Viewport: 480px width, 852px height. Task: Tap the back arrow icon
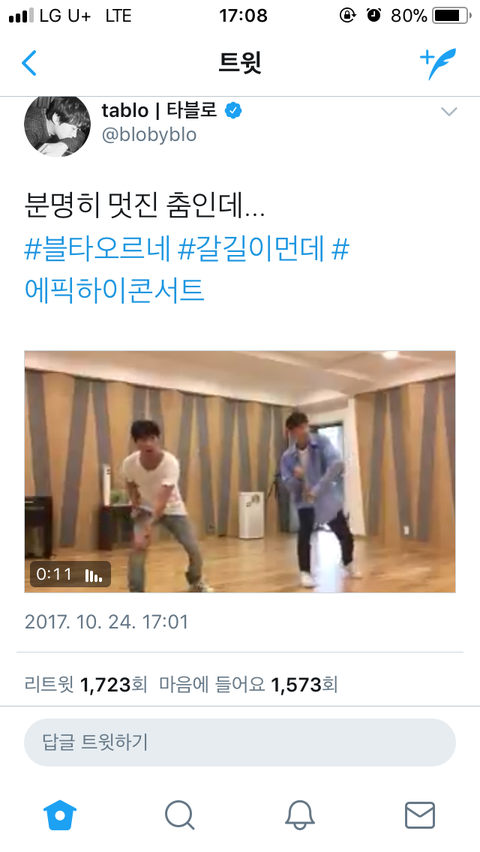tap(29, 63)
